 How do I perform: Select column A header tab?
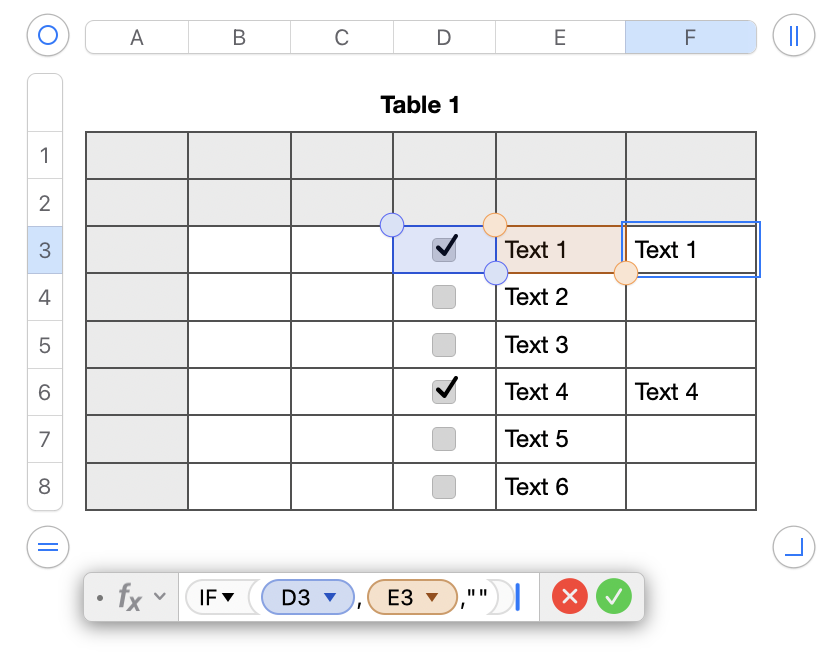coord(137,38)
